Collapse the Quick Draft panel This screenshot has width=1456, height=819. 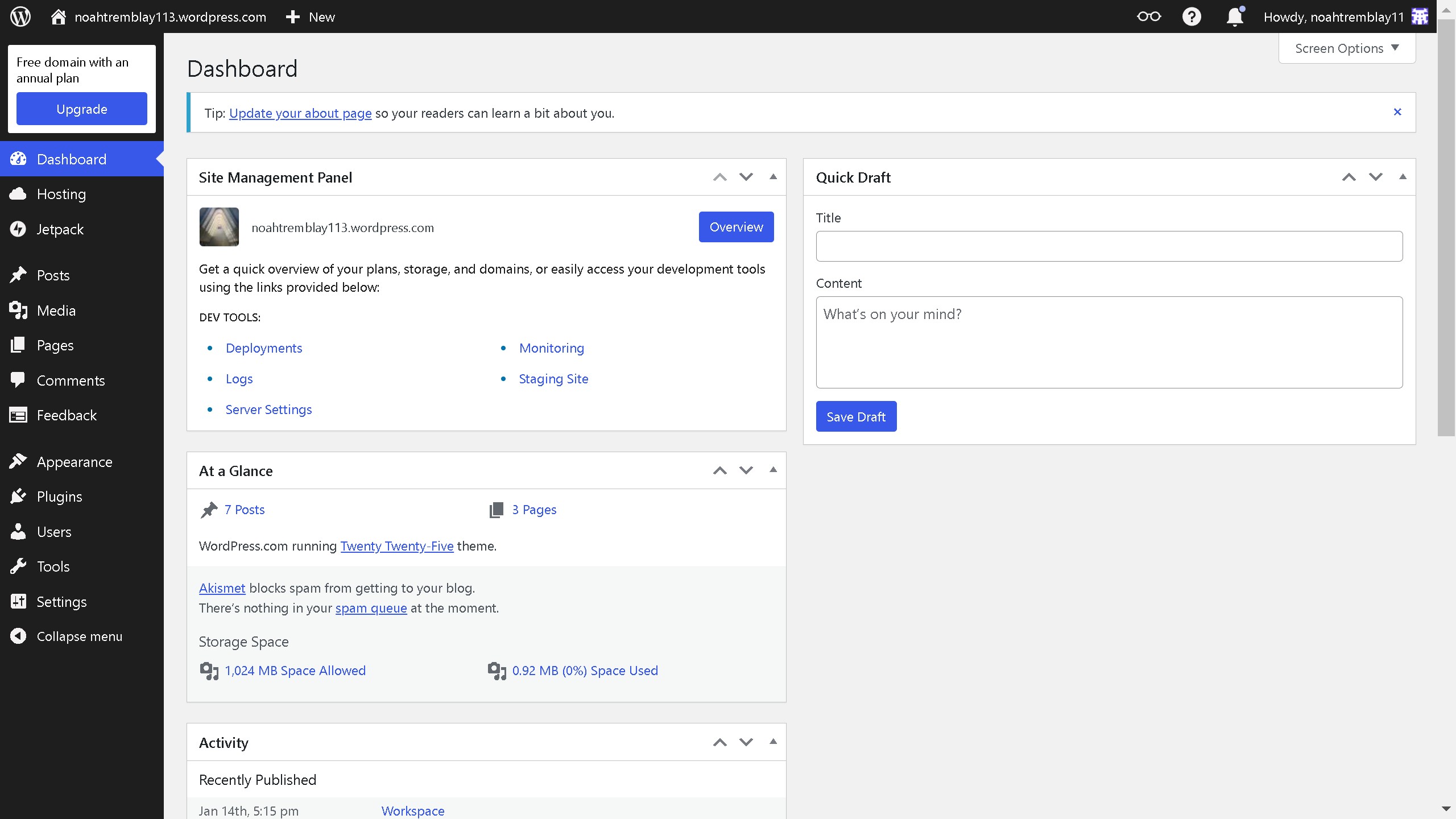click(1402, 176)
